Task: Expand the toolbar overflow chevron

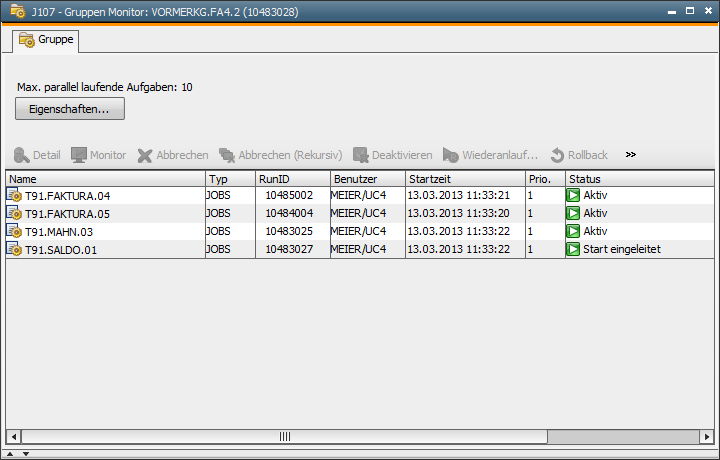Action: (x=631, y=155)
